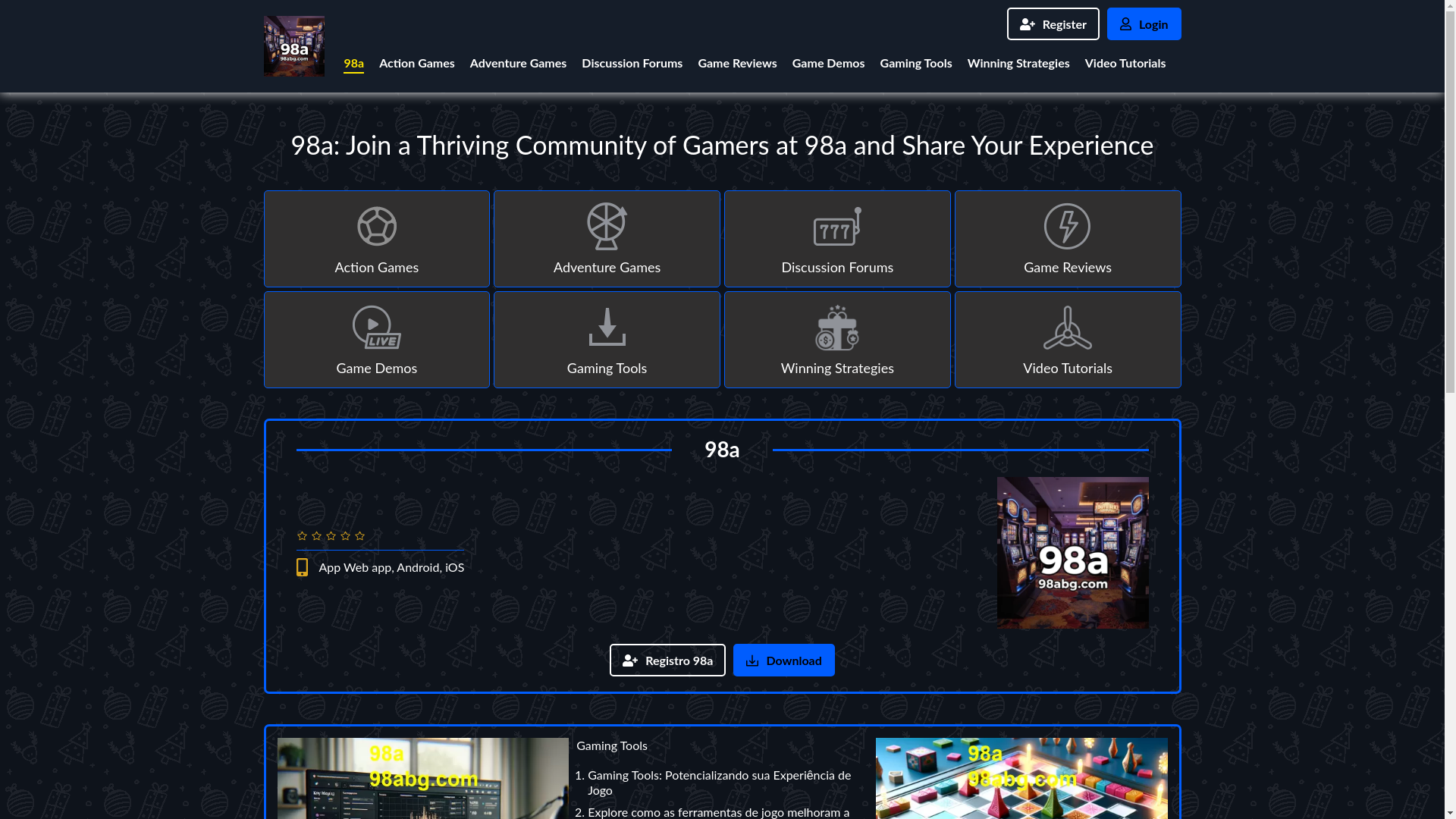Click the ferris wheel Adventure Games icon
The width and height of the screenshot is (1456, 819).
pos(607,226)
